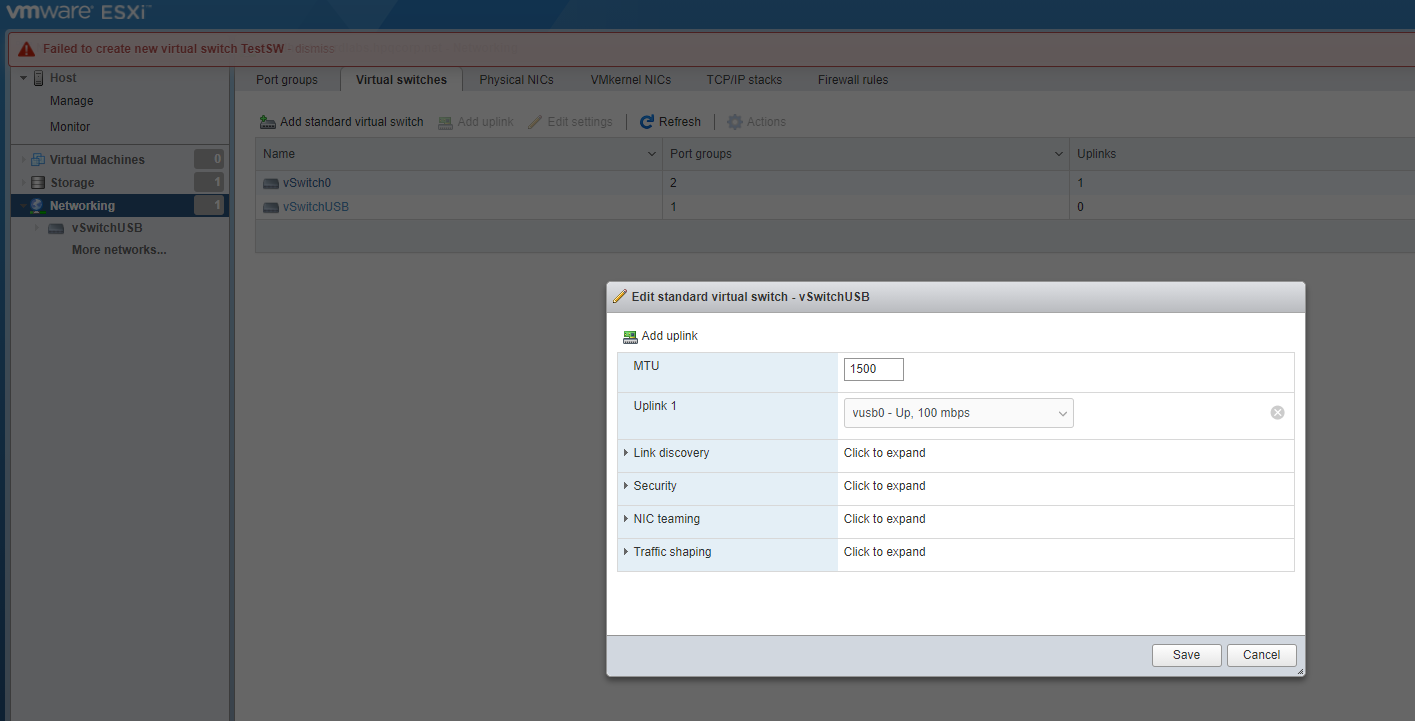Click the Add standard virtual switch icon

point(267,121)
